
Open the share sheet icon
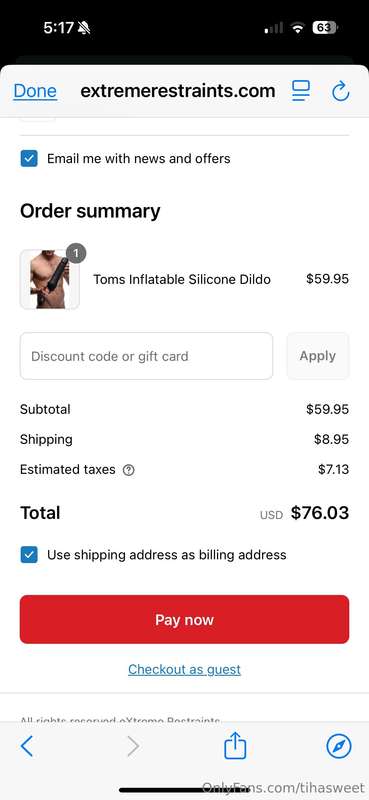(235, 745)
